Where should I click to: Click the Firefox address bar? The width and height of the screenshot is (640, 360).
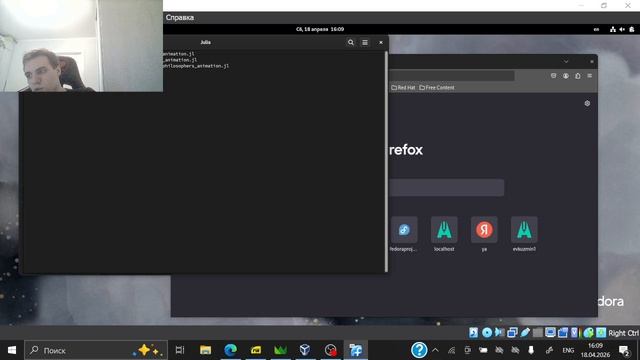coord(452,76)
